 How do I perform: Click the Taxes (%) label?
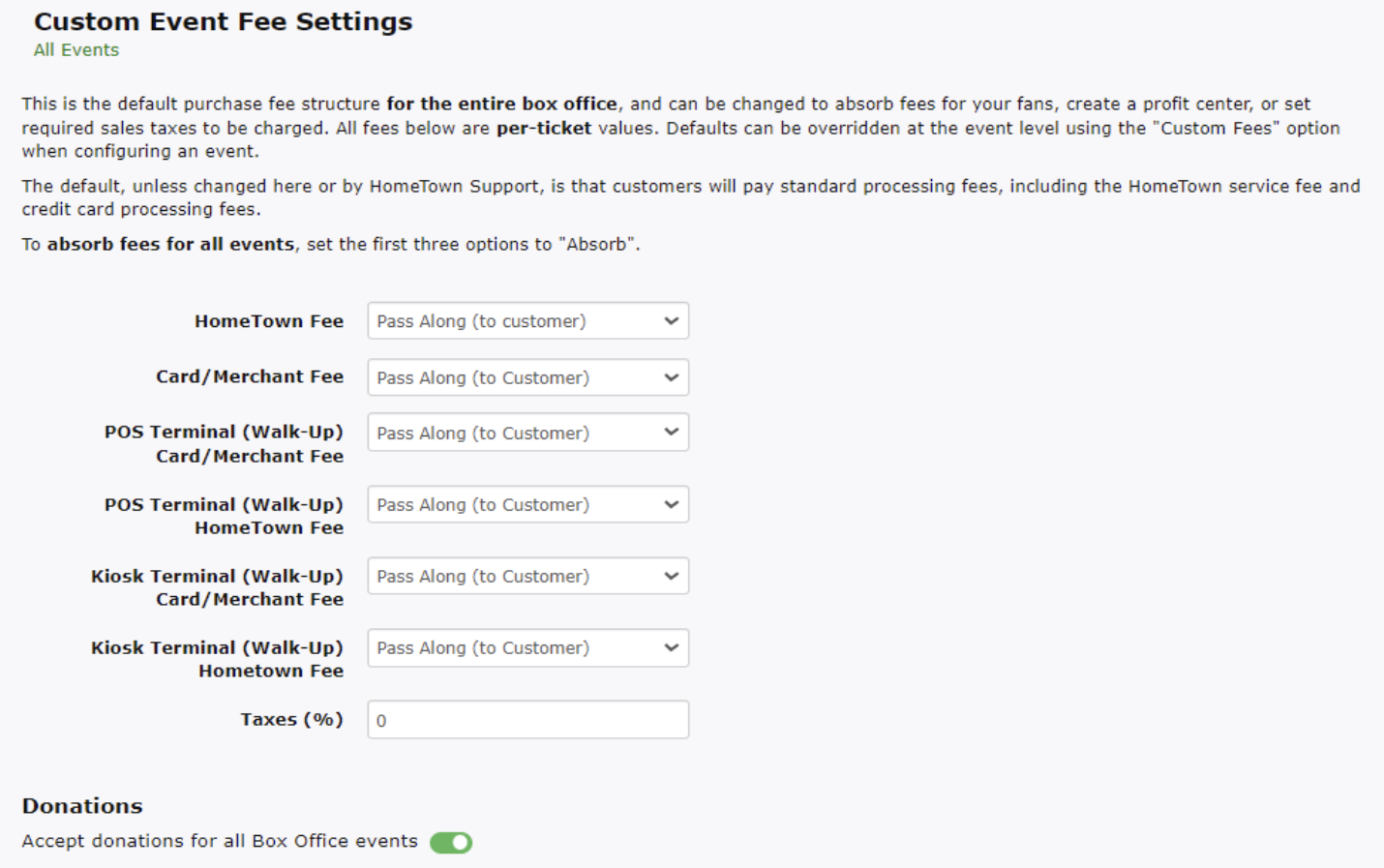[291, 719]
